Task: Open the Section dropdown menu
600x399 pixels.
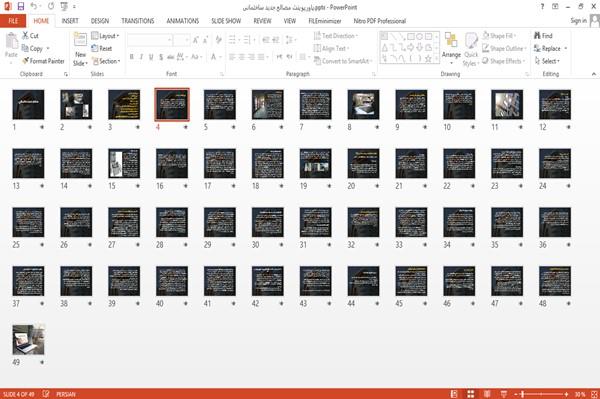Action: point(106,61)
